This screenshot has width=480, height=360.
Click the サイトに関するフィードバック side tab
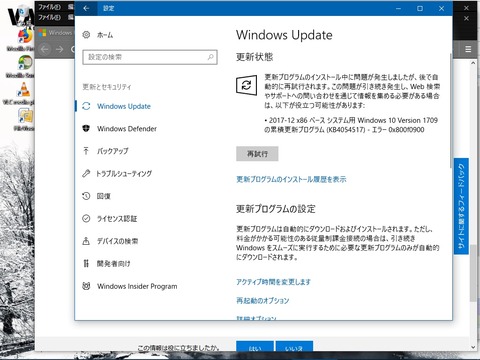[x=461, y=206]
